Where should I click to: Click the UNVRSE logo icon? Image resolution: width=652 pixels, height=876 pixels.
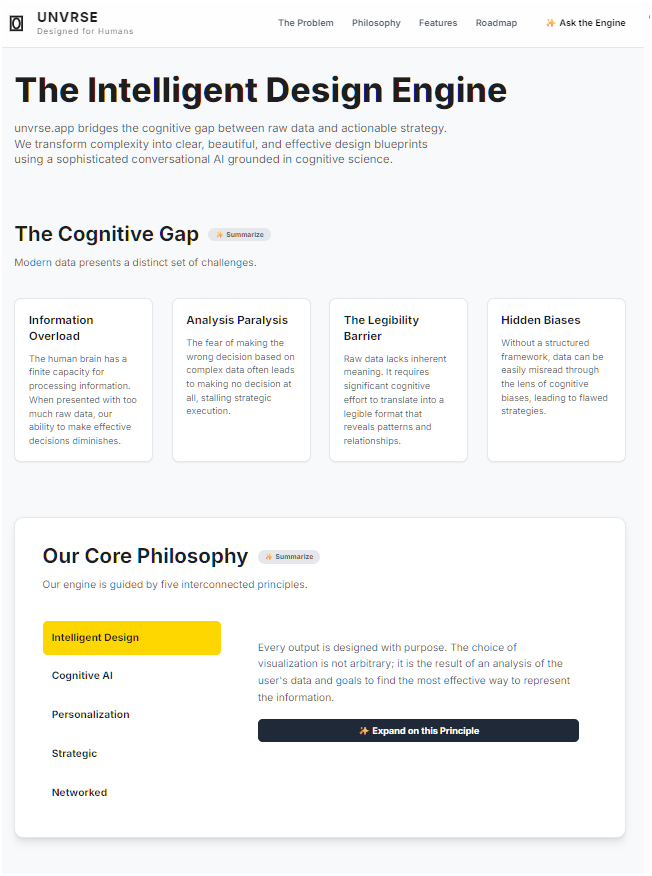tap(16, 23)
